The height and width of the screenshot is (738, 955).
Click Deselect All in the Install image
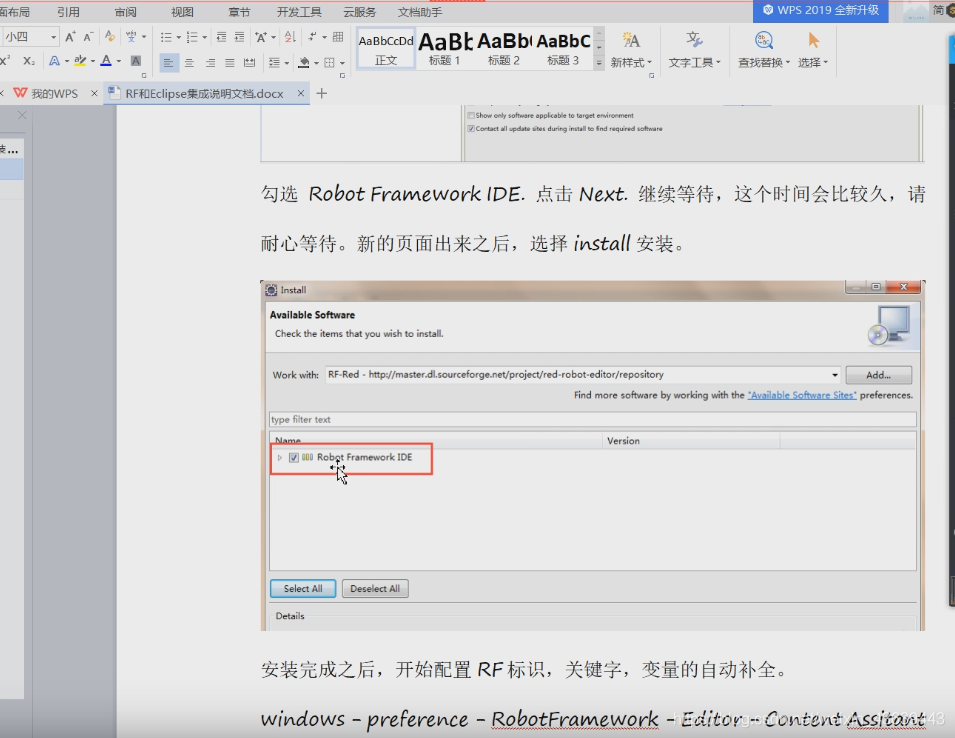pos(375,588)
